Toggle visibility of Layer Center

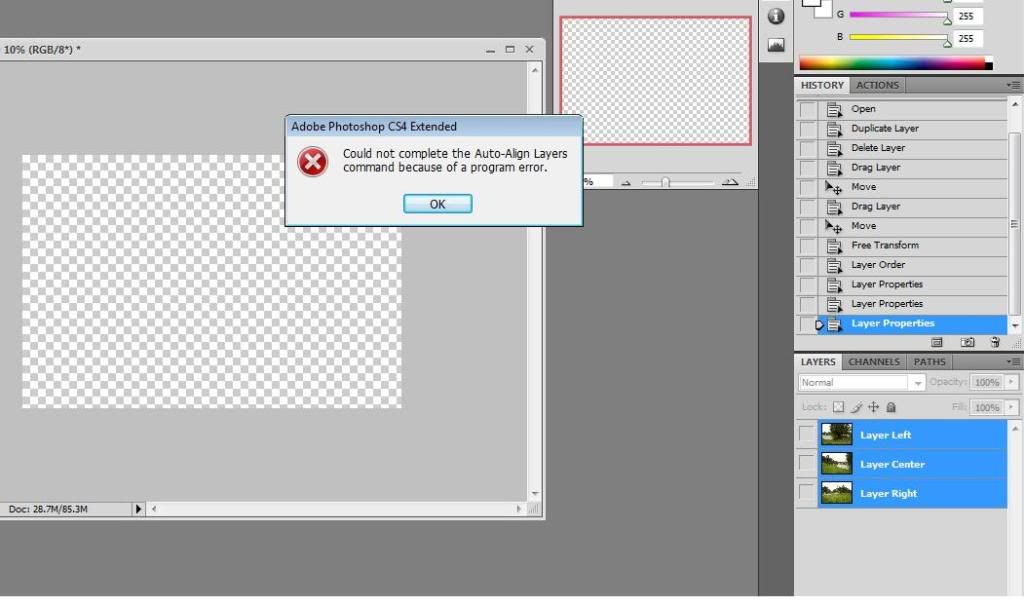coord(807,464)
